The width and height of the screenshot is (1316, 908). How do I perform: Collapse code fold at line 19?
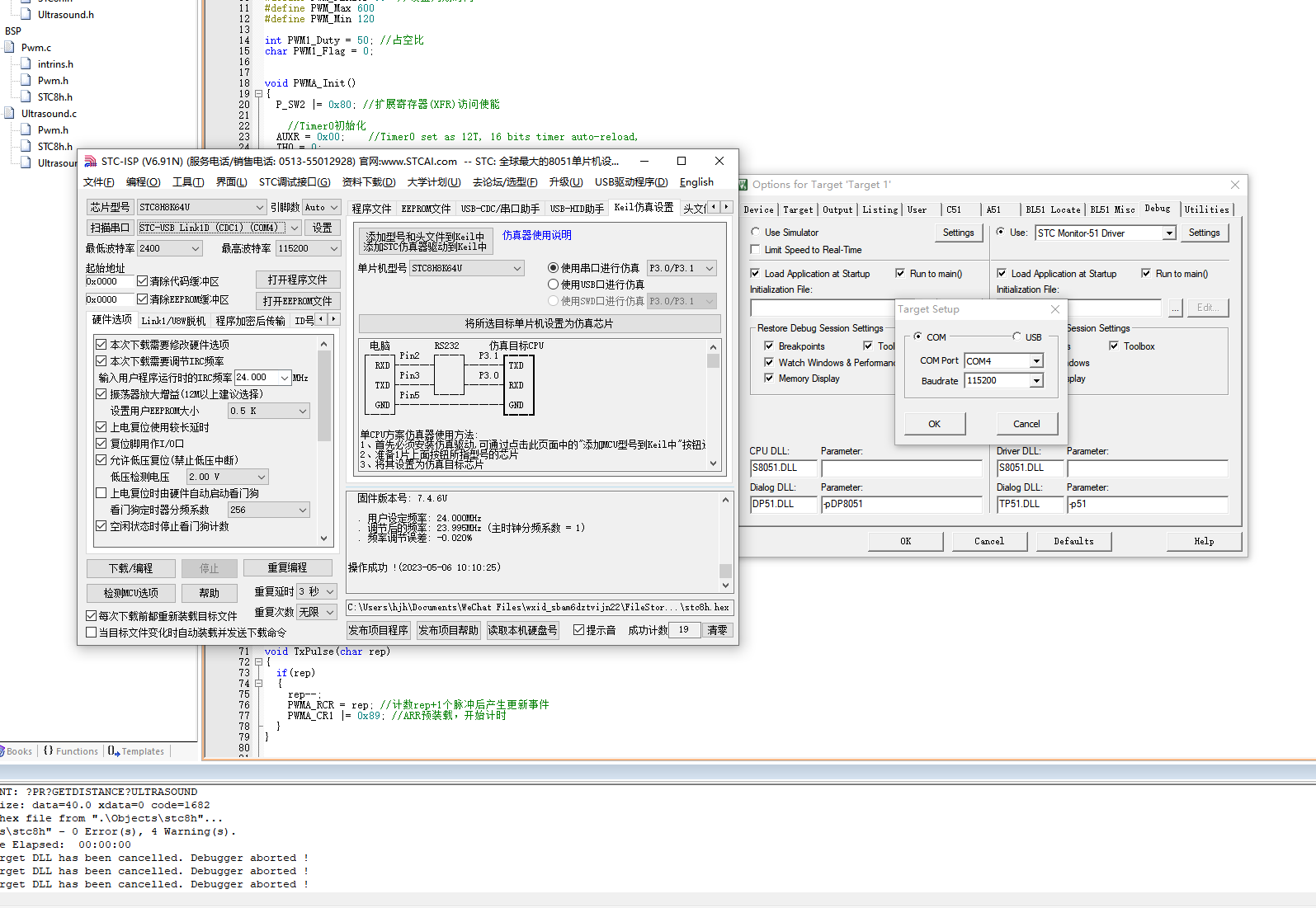tap(258, 94)
